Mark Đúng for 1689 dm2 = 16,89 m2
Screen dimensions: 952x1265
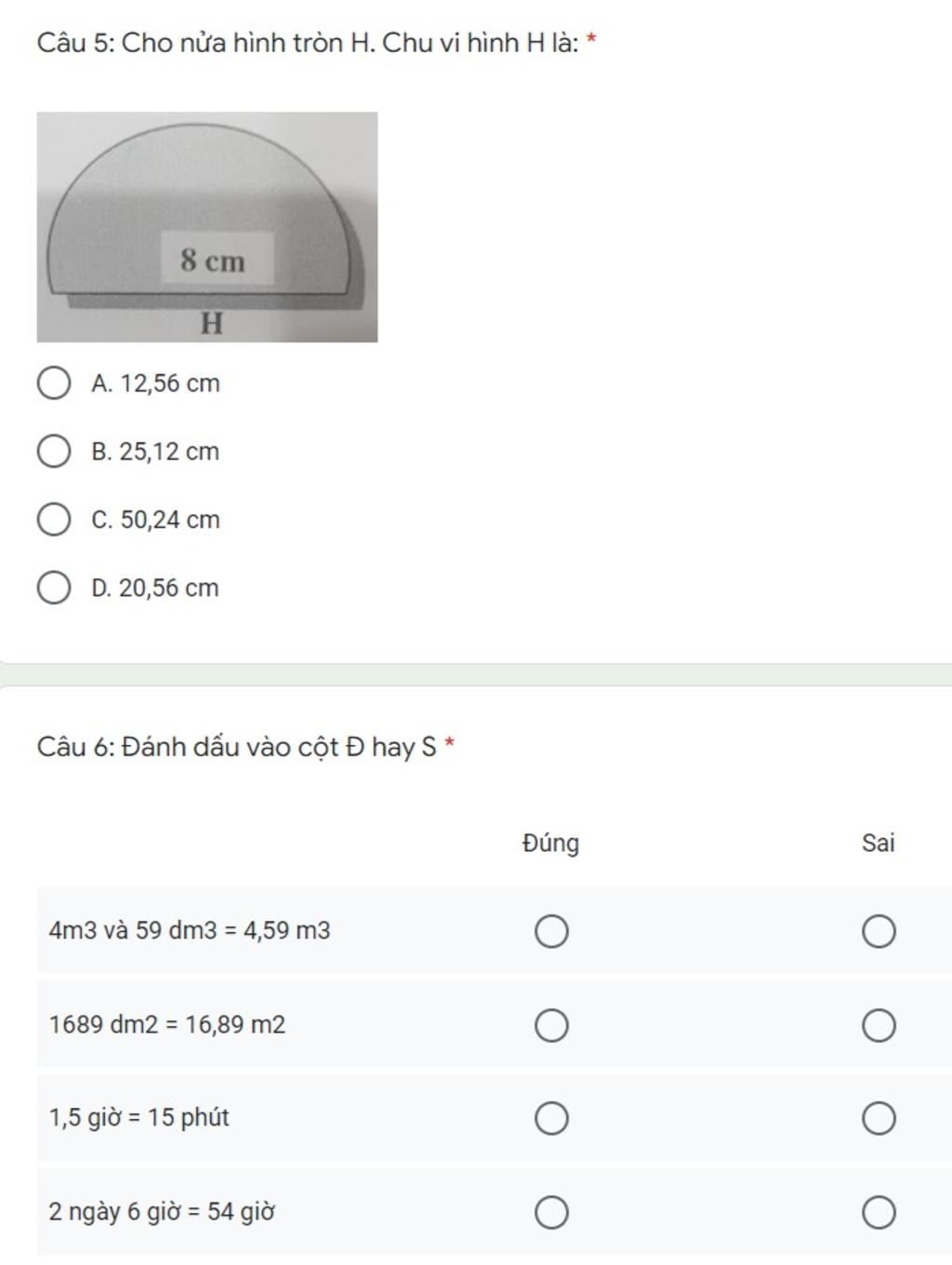click(551, 1025)
